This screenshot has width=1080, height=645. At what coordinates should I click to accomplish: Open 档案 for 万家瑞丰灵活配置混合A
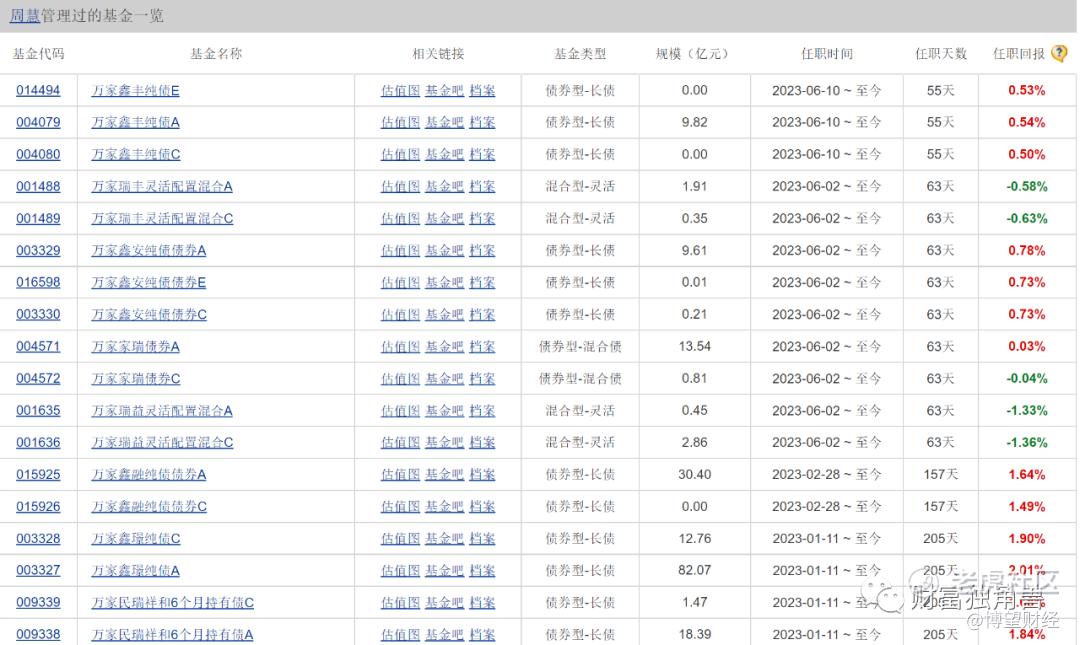point(482,186)
